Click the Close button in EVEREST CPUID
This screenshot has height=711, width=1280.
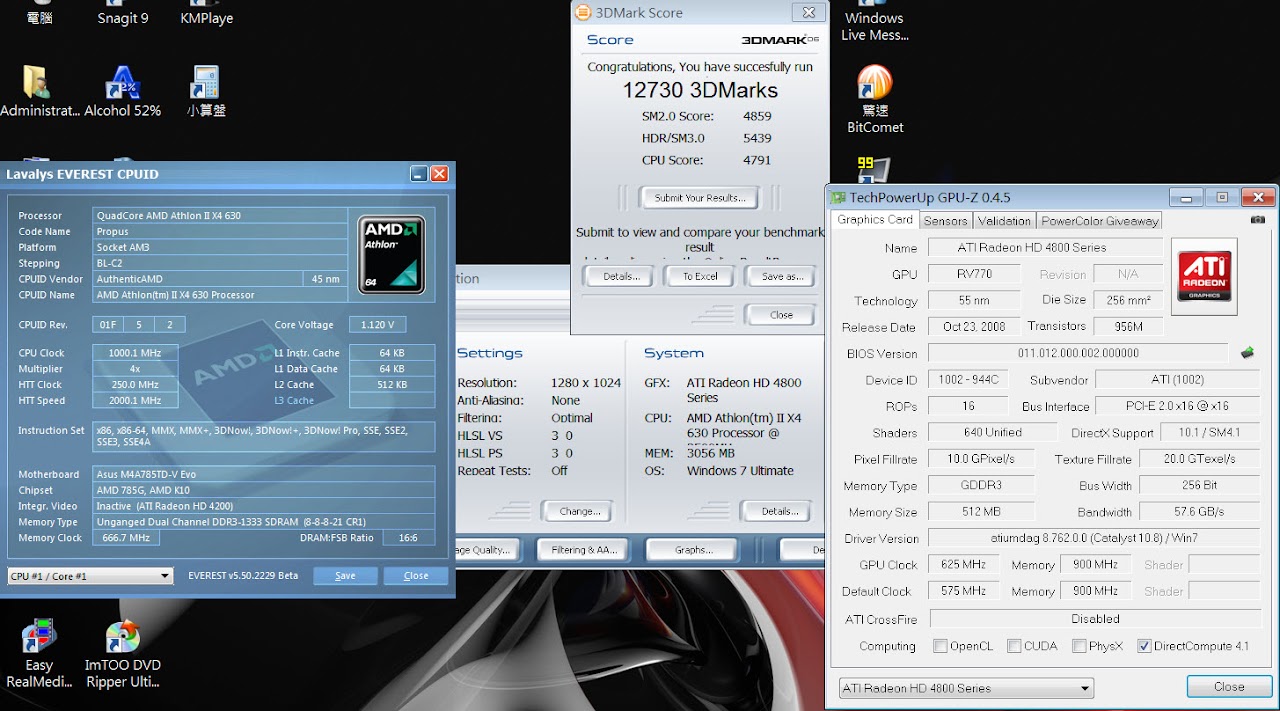tap(416, 576)
